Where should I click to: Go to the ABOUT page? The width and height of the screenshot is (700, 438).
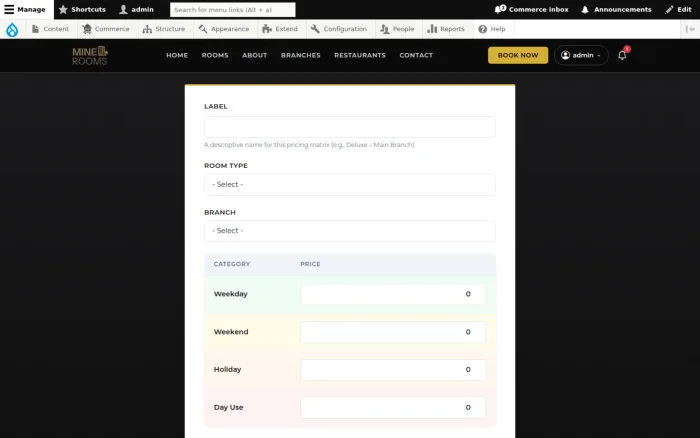[x=254, y=55]
